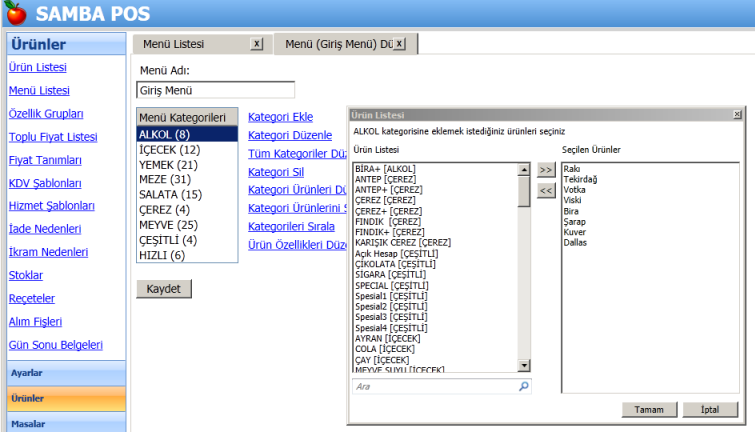Close the Menü (Giriş Menü) tab with x
Viewport: 755px width, 432px height.
click(399, 44)
